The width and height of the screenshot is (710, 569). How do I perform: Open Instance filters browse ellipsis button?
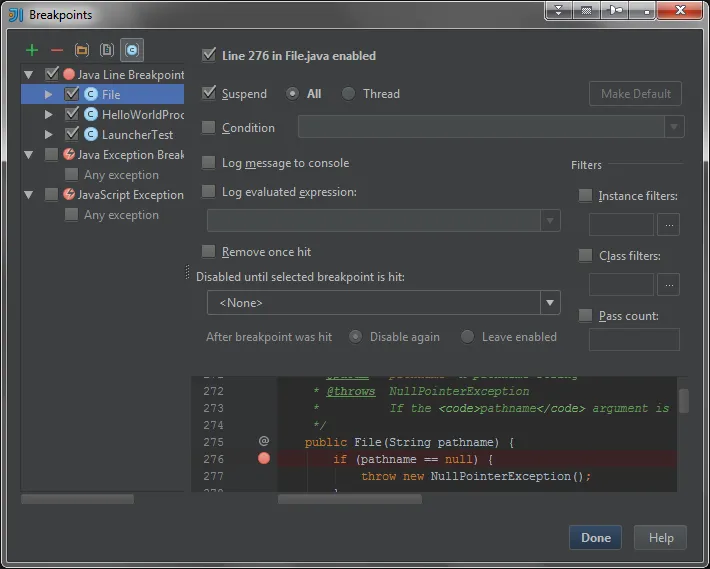(x=669, y=225)
